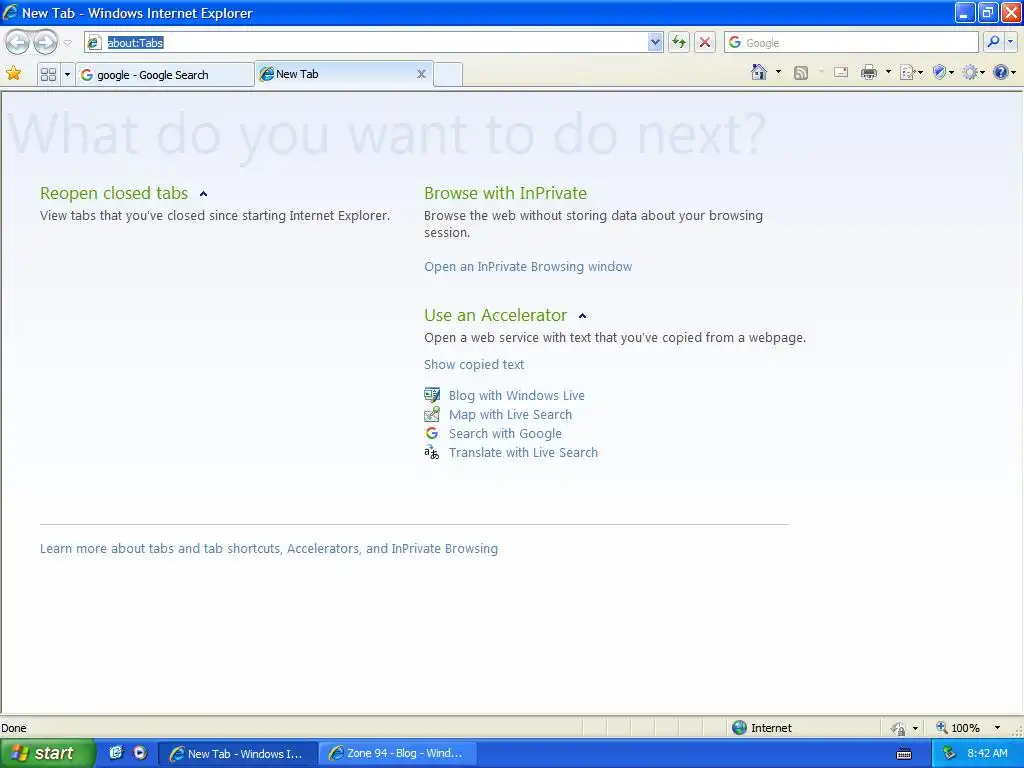Click the 8:42 AM clock
Screen dimensions: 1024x768
point(987,753)
